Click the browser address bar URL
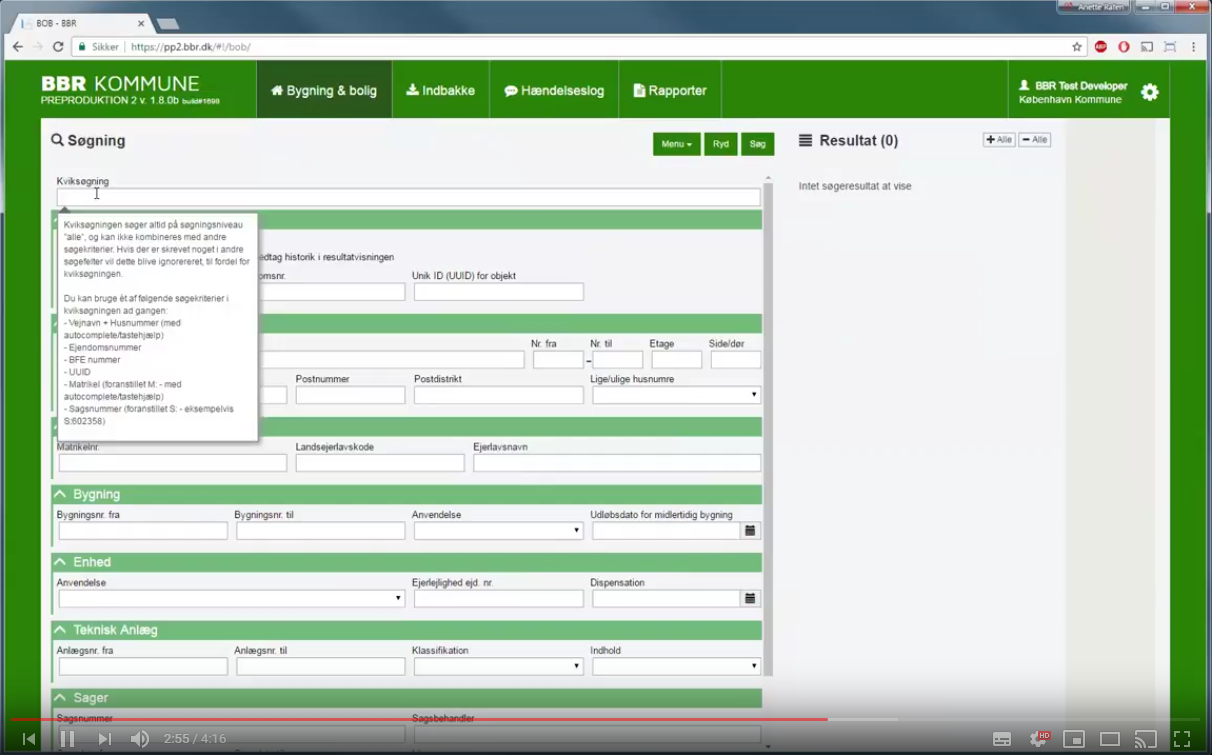1212x755 pixels. pyautogui.click(x=190, y=47)
